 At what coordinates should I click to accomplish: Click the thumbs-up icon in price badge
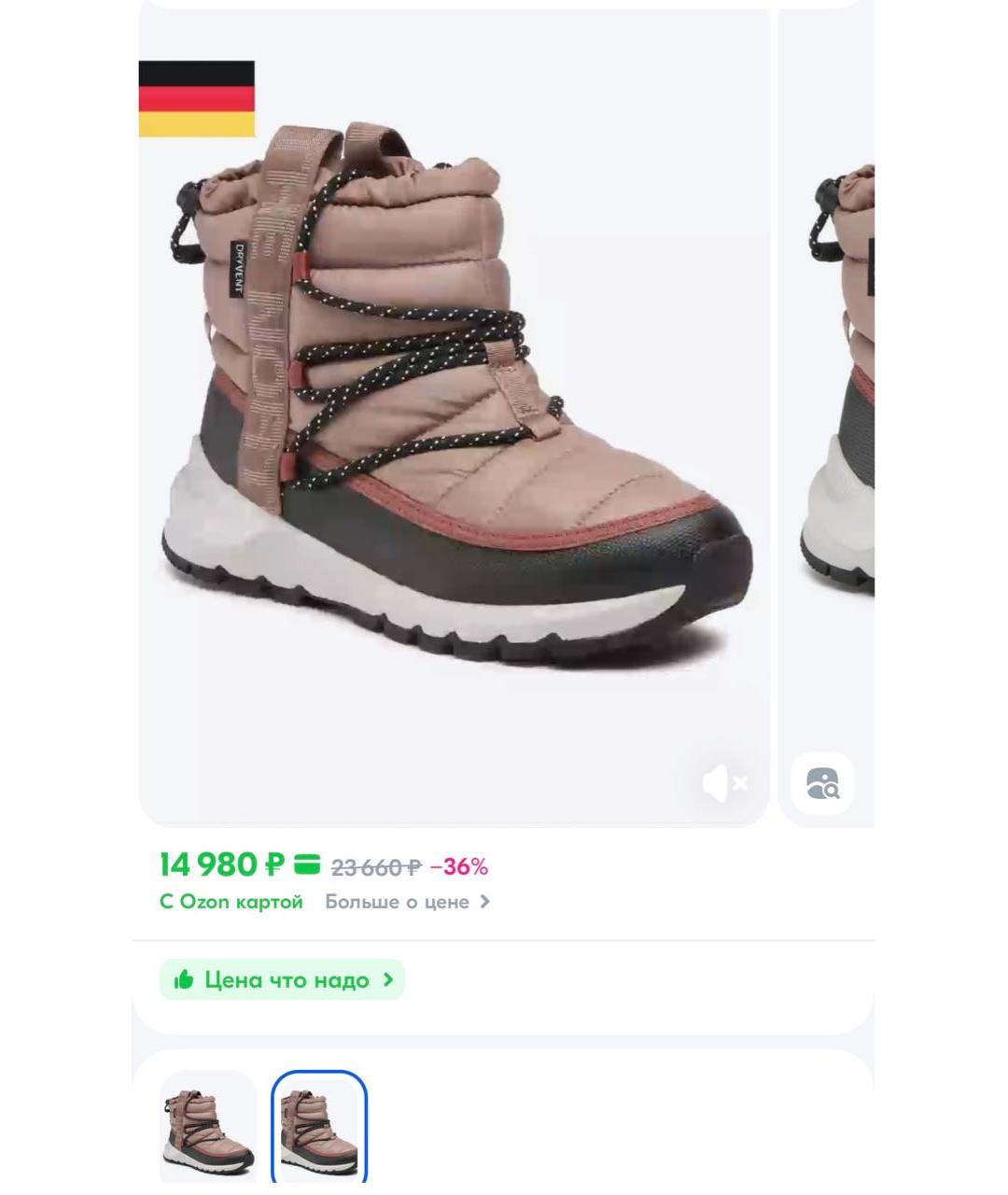coord(184,979)
